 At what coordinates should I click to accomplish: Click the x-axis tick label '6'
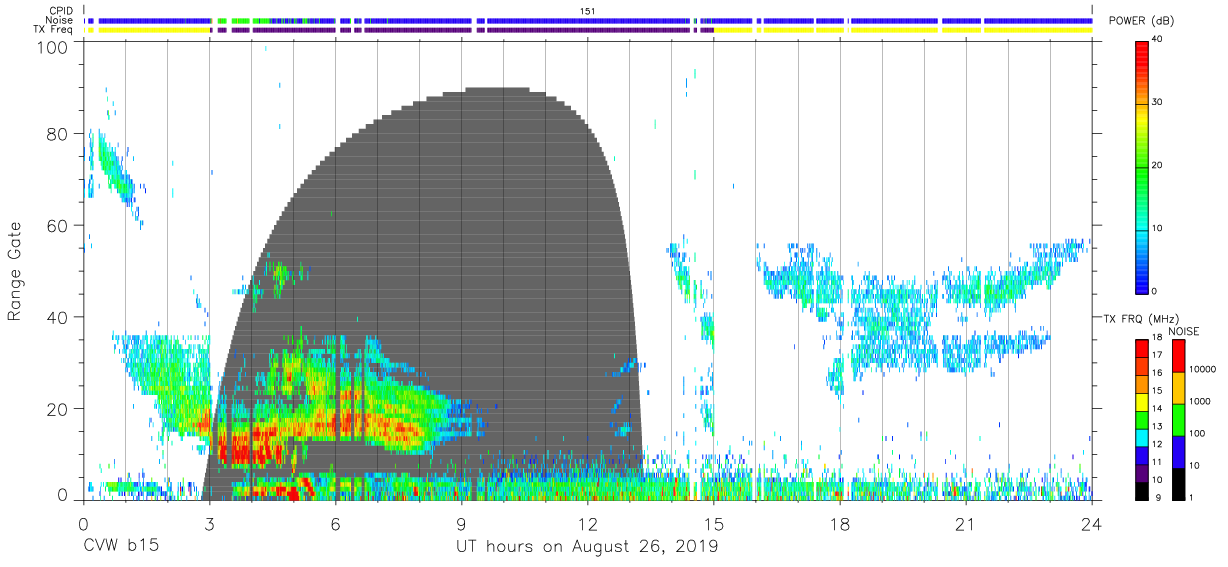click(x=335, y=525)
